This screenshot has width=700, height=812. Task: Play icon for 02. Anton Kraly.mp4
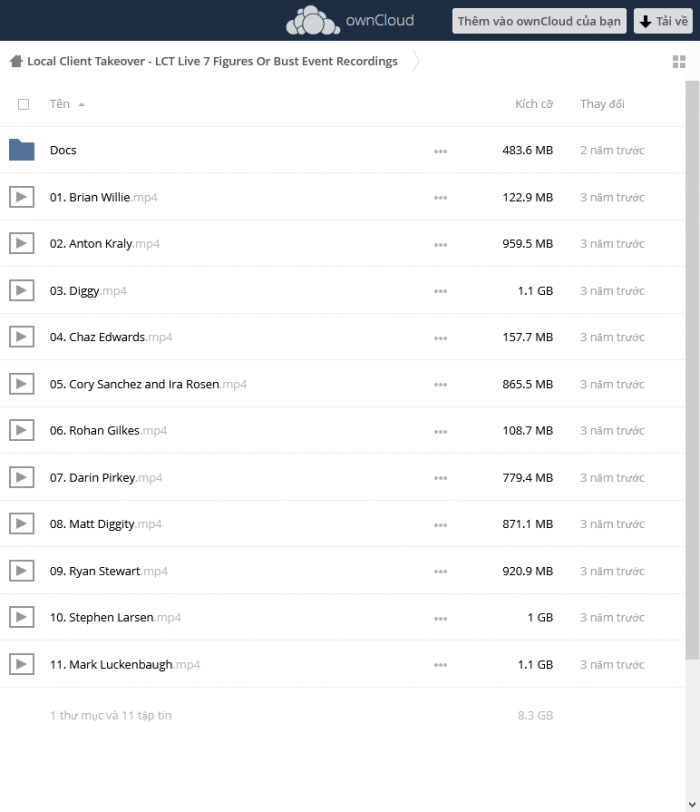point(22,243)
